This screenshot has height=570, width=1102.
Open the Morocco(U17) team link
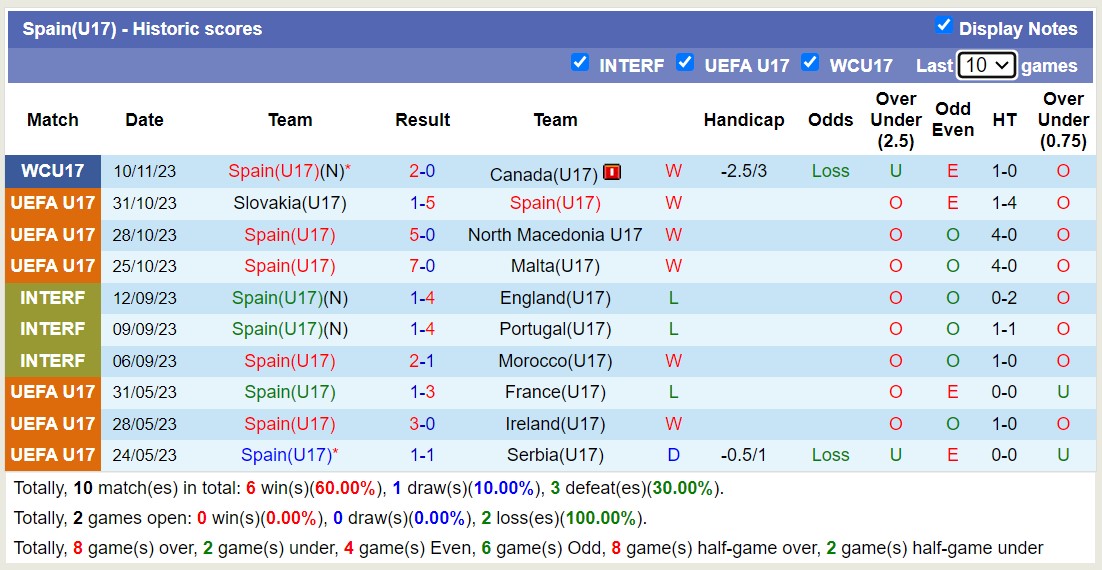coord(555,361)
